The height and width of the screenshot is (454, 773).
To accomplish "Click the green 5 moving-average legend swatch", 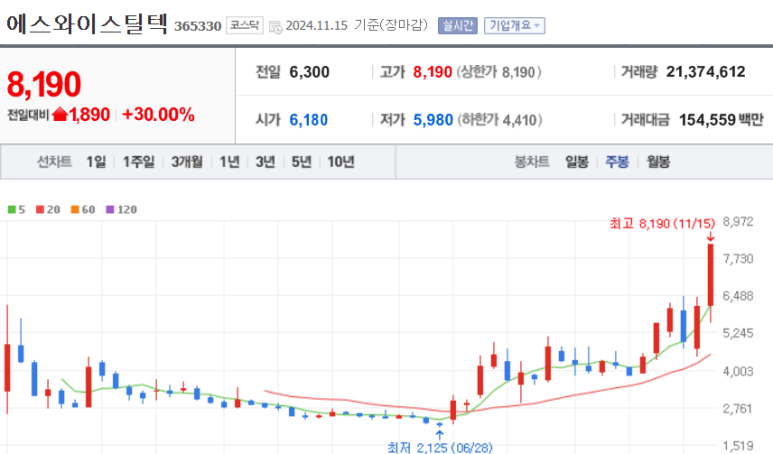I will pyautogui.click(x=12, y=210).
